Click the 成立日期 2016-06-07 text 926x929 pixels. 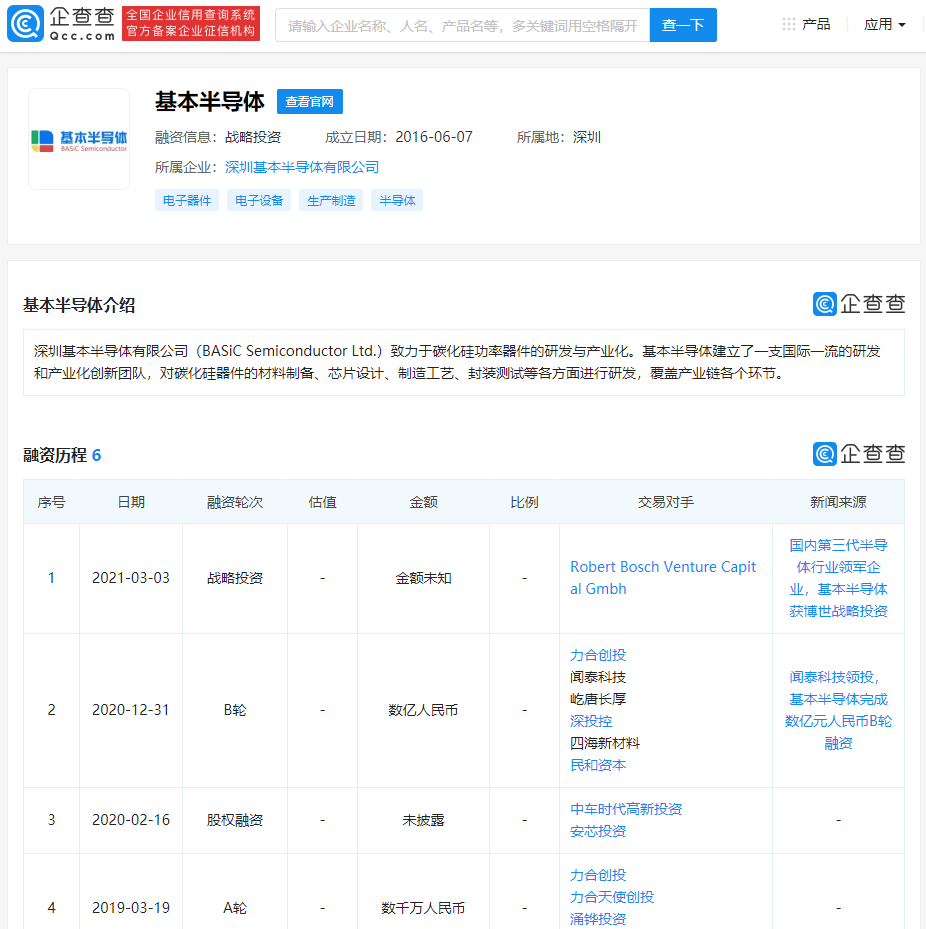pyautogui.click(x=399, y=137)
